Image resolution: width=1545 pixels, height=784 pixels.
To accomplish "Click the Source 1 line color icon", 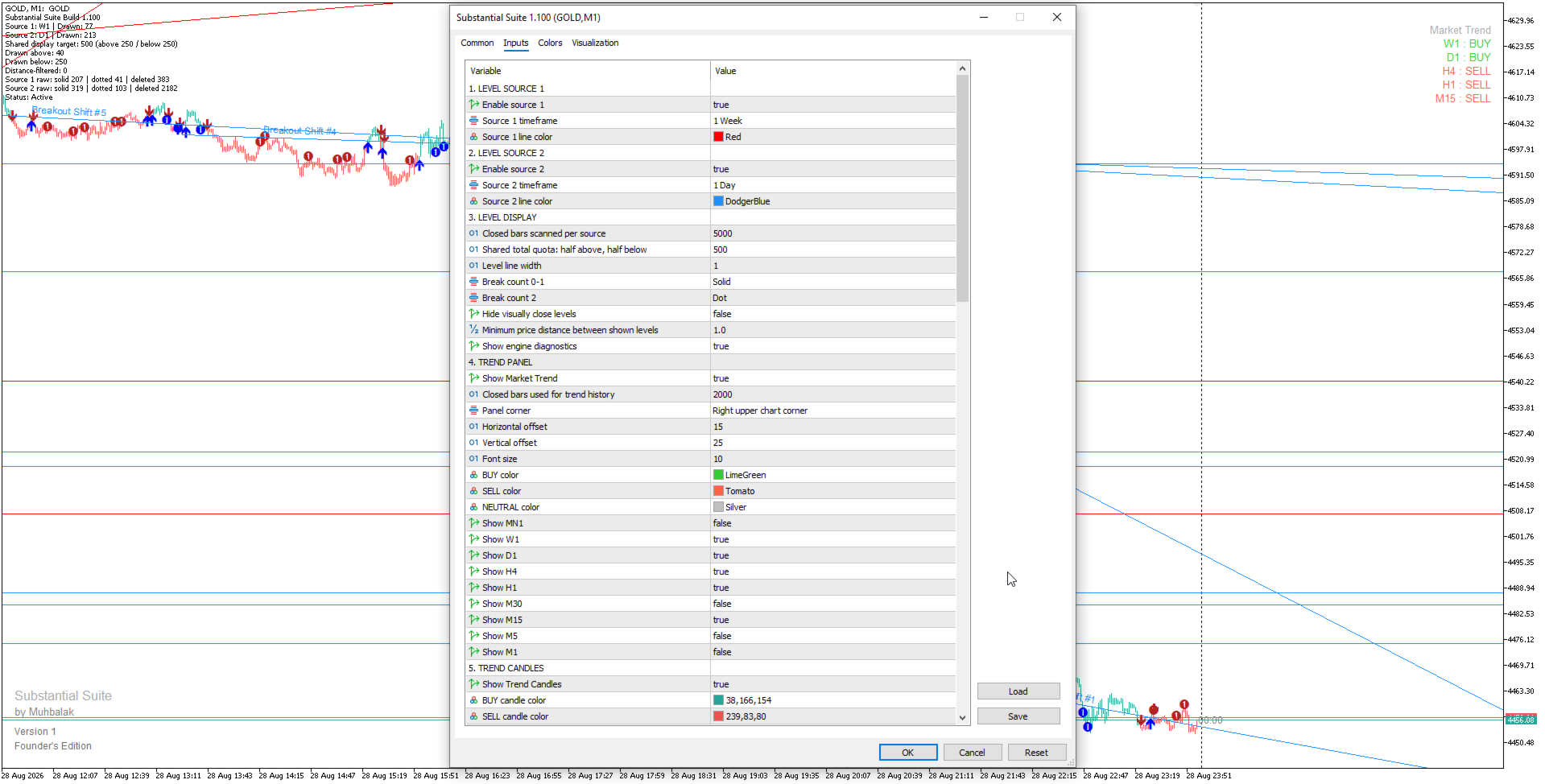I will (x=474, y=137).
